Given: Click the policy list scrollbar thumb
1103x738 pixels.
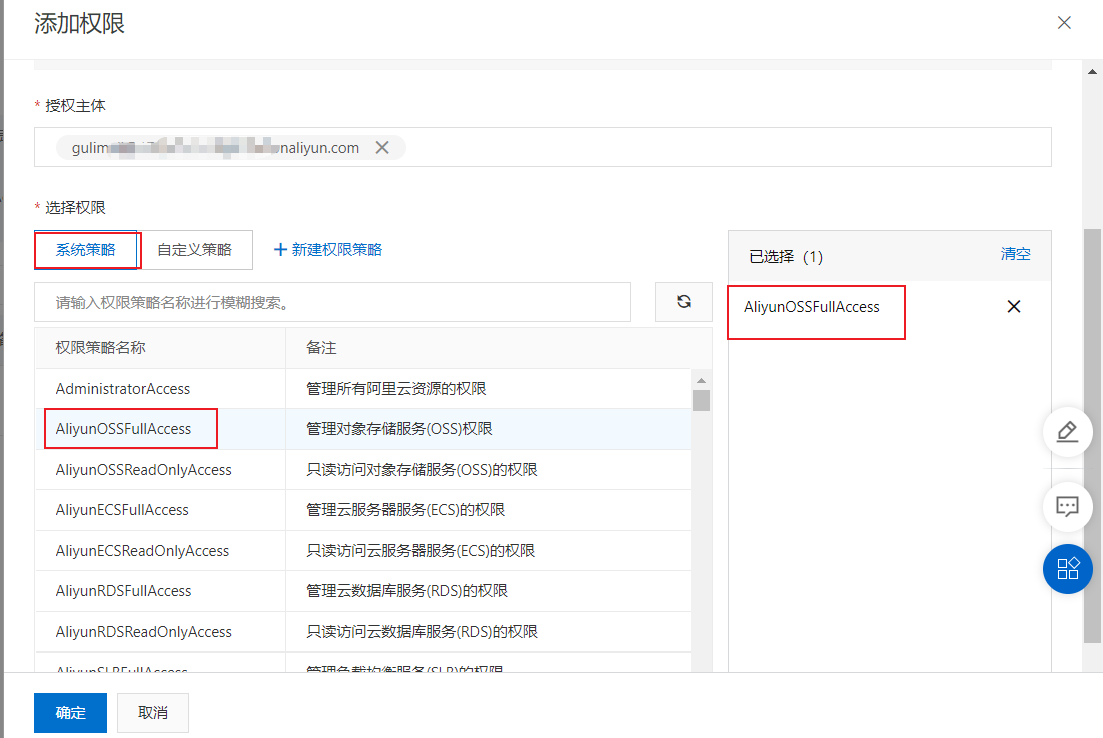Looking at the screenshot, I should [x=701, y=400].
